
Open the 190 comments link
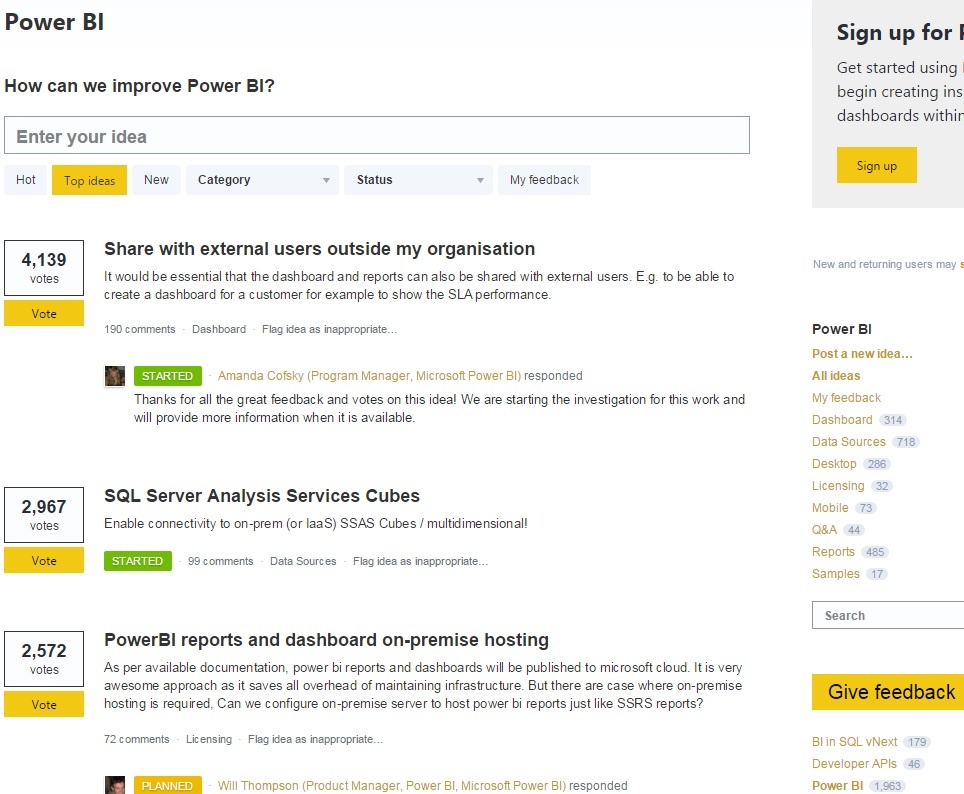[140, 329]
